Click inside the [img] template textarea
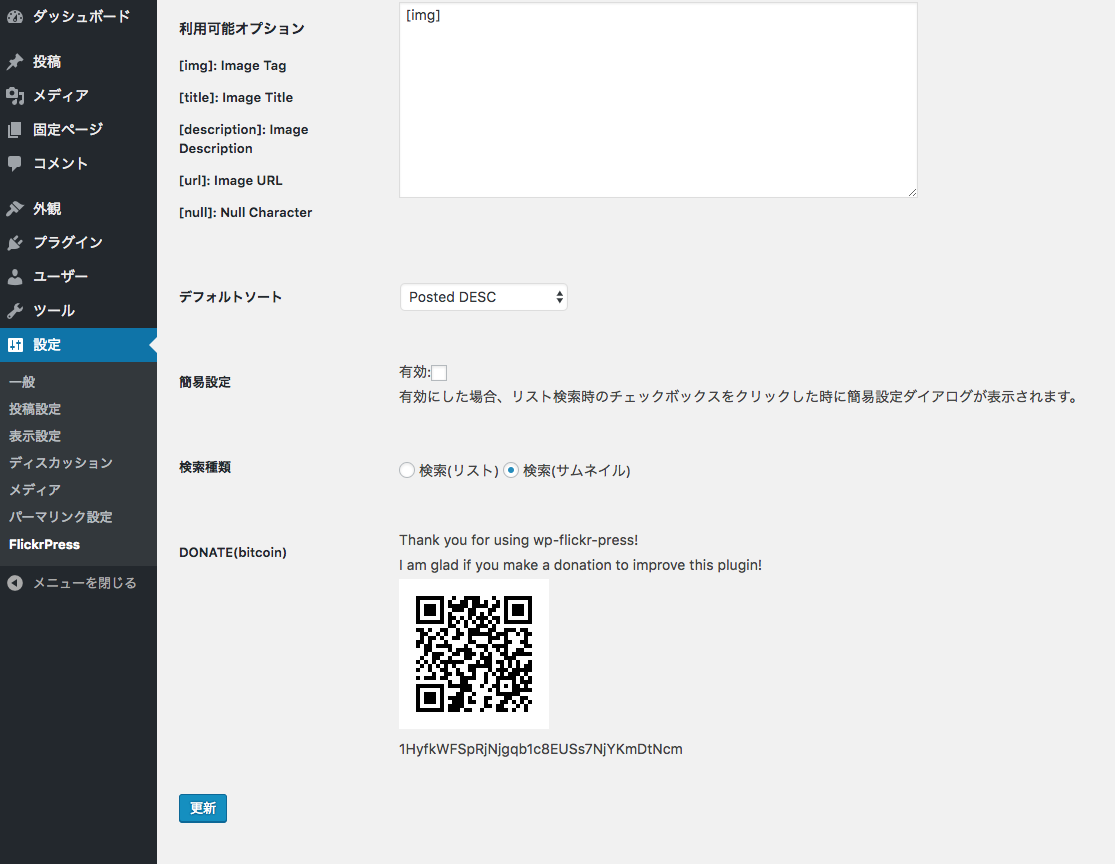The height and width of the screenshot is (864, 1115). pos(658,100)
